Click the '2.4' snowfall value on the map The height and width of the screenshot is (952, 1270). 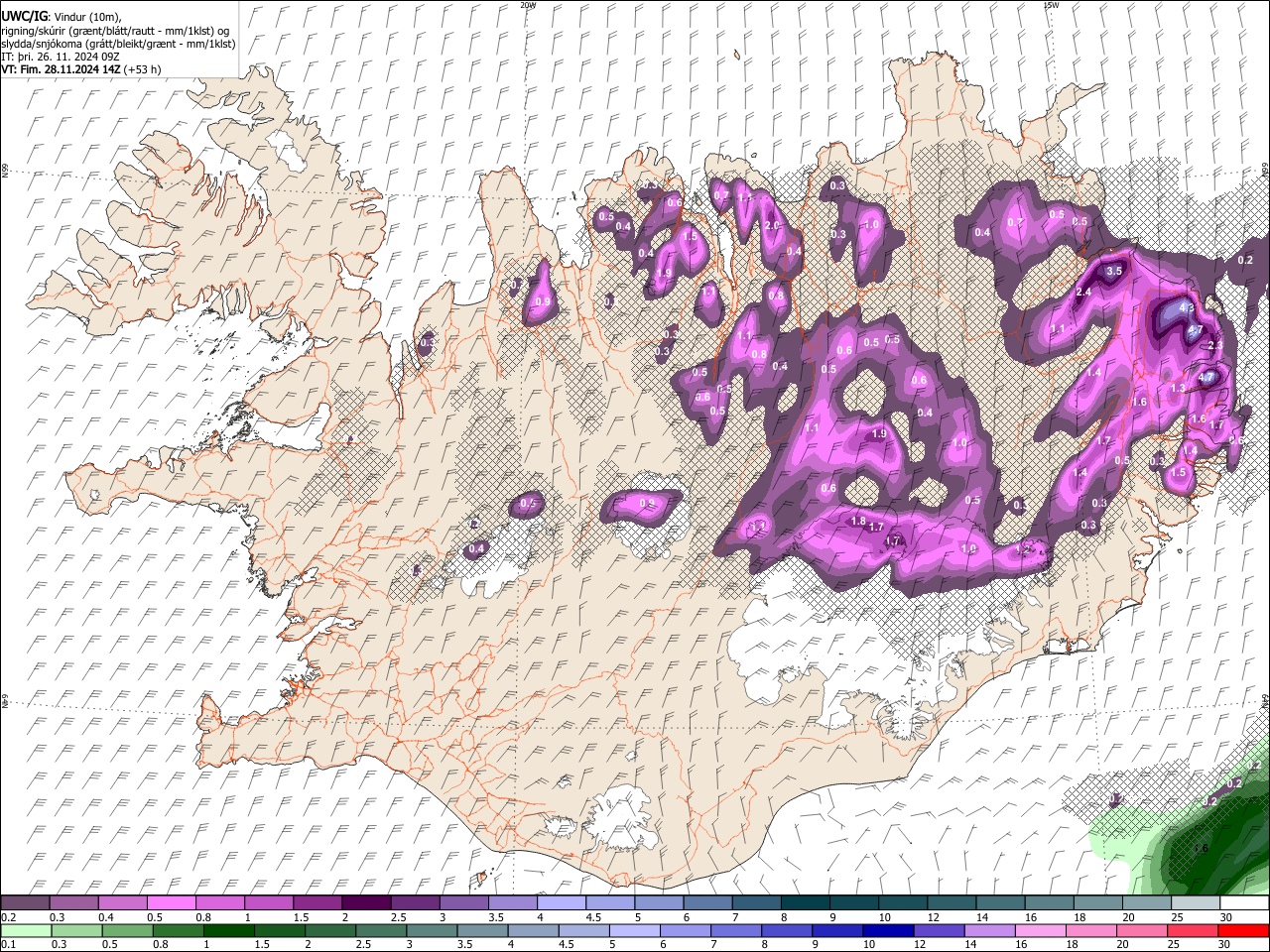[x=1083, y=292]
